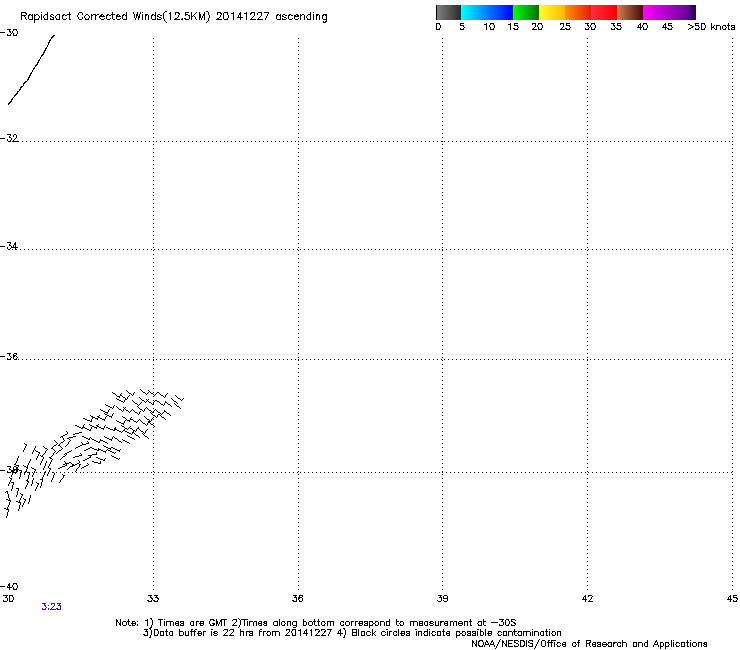Click the 'NOAA/NESDIS/Office of Research and Applications' credit
The height and width of the screenshot is (650, 740).
[x=589, y=644]
